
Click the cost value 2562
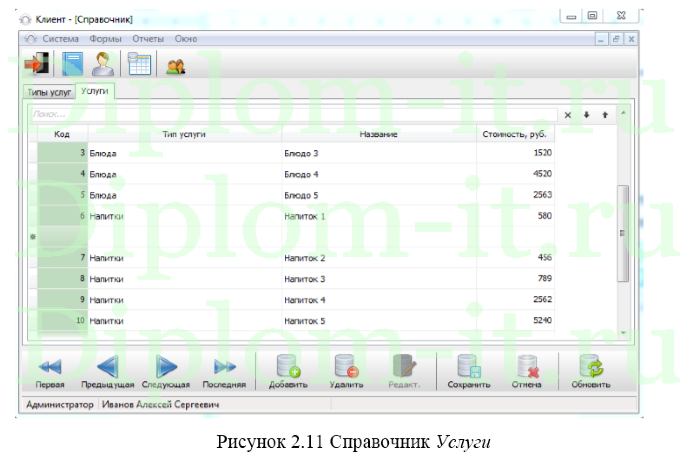coord(543,299)
